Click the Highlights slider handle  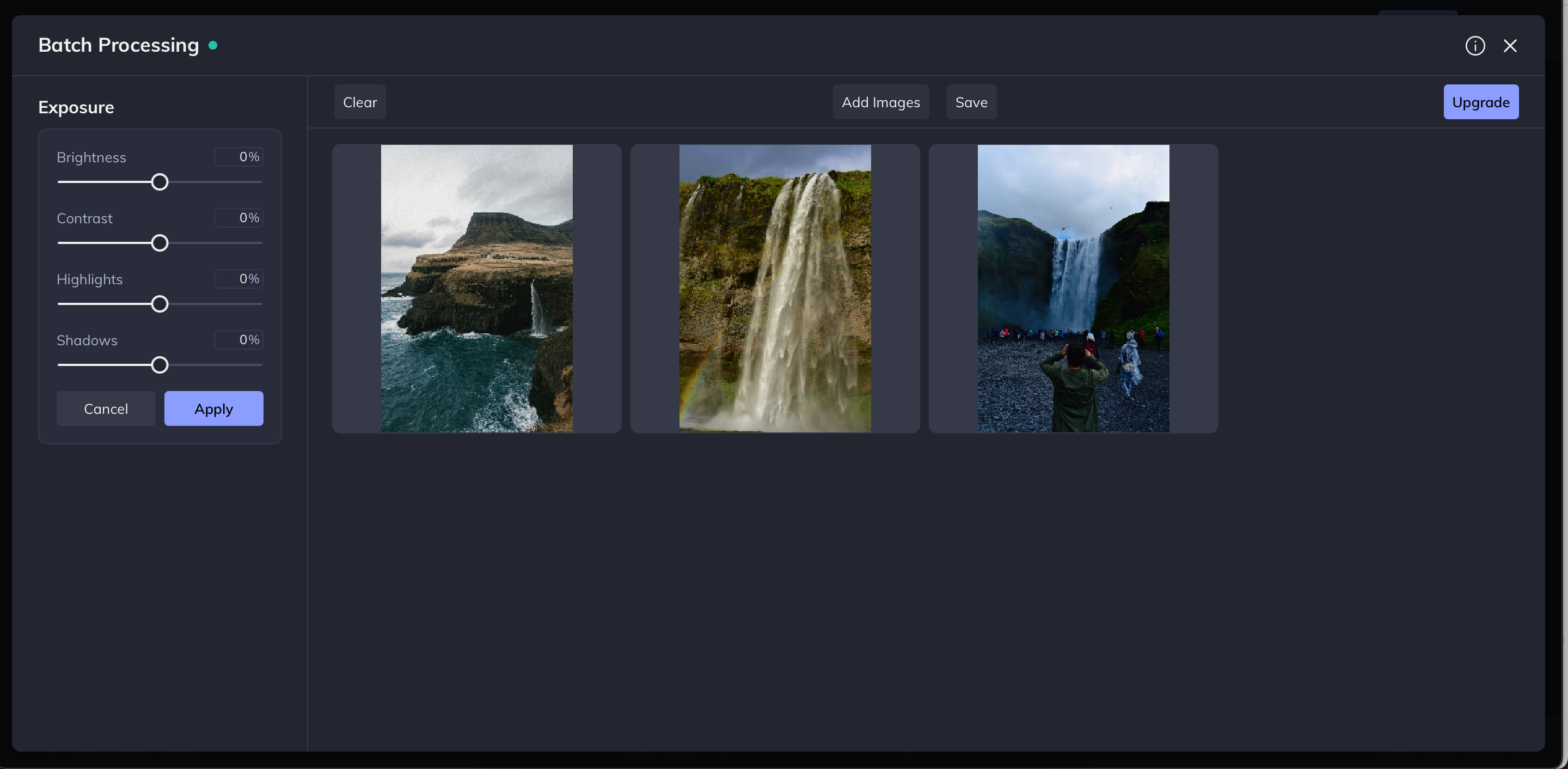[x=160, y=304]
